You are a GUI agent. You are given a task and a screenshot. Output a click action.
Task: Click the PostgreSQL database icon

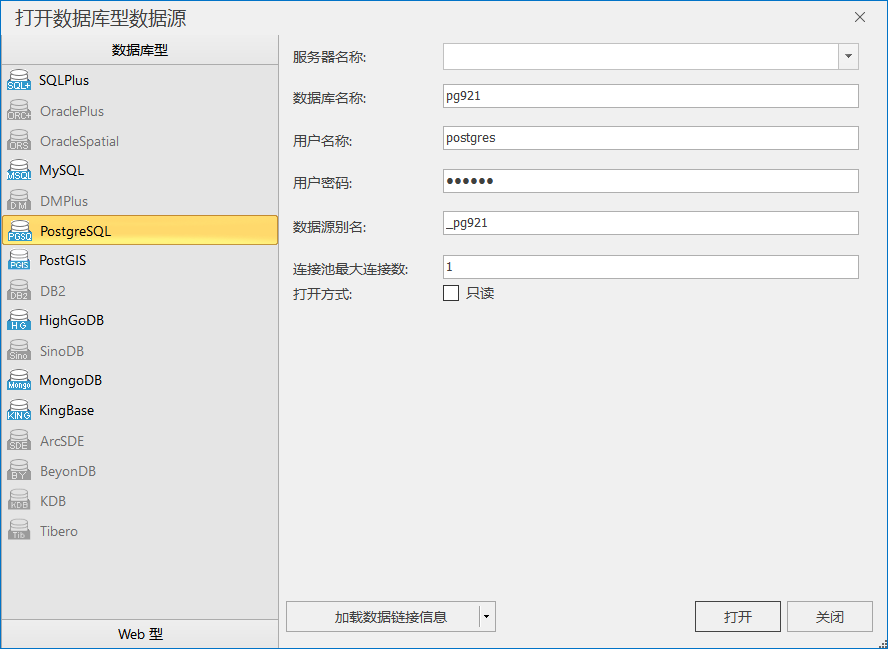click(x=19, y=231)
